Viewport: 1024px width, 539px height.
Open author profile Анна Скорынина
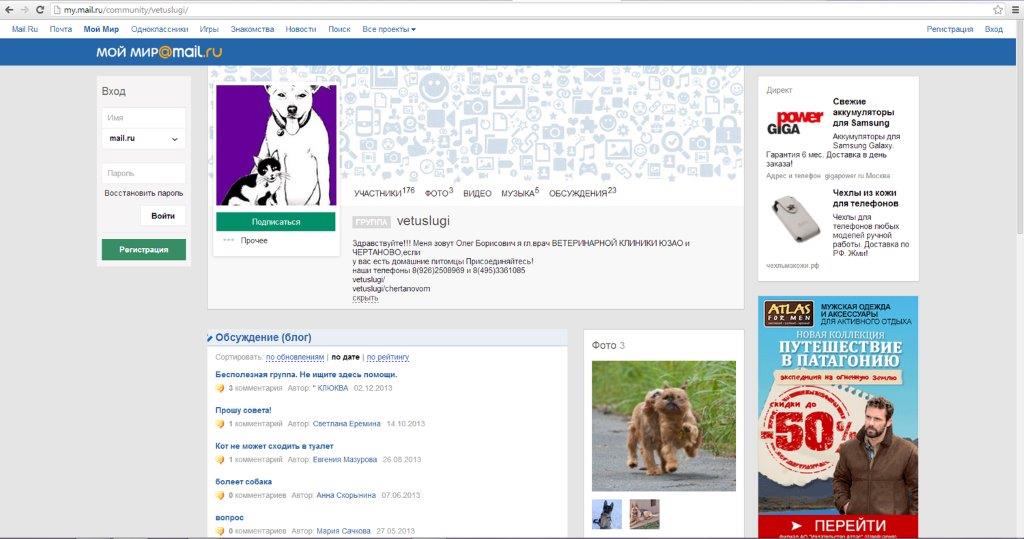pyautogui.click(x=346, y=495)
